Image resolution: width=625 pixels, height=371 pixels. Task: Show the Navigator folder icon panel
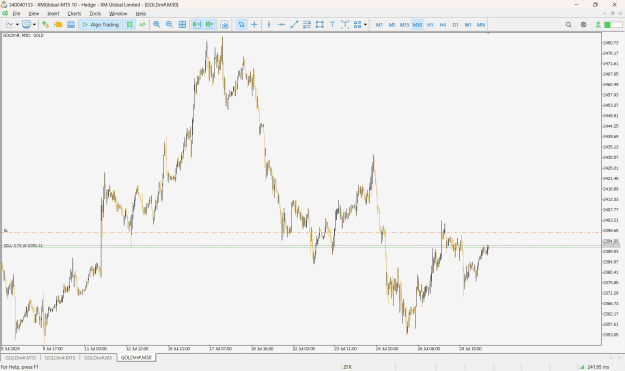coord(58,25)
